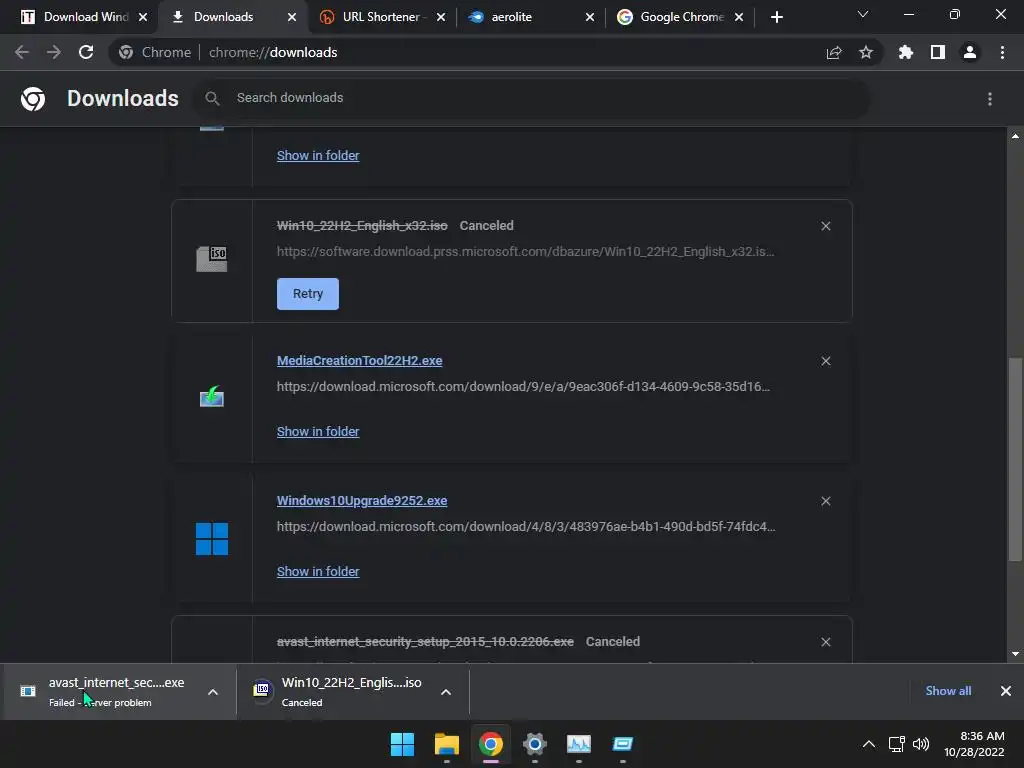The width and height of the screenshot is (1024, 768).
Task: Open the Chrome three-dot main menu
Action: 1002,52
